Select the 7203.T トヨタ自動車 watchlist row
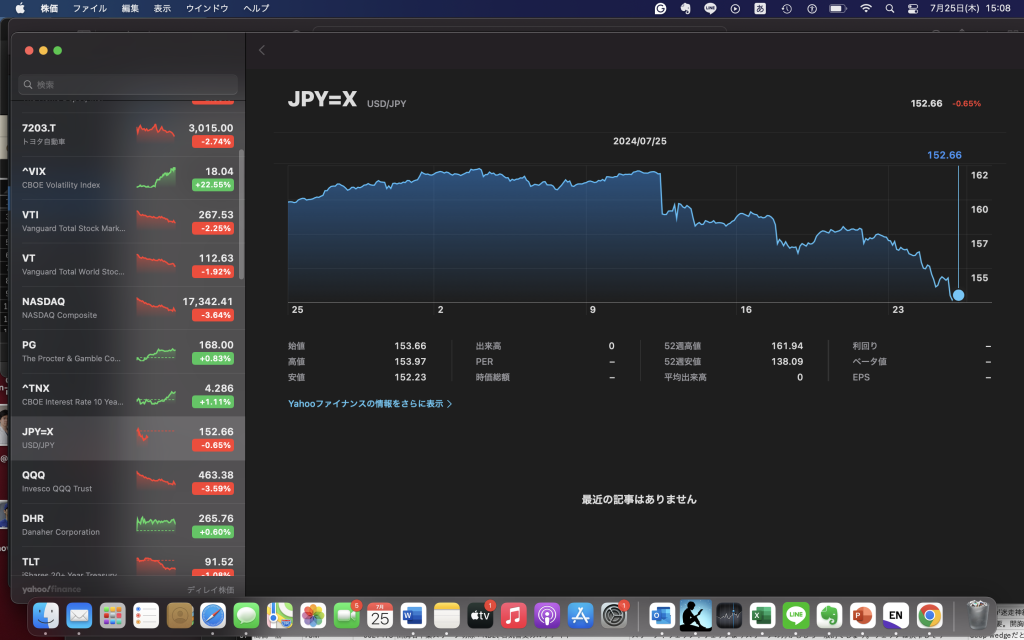Image resolution: width=1024 pixels, height=640 pixels. click(127, 134)
